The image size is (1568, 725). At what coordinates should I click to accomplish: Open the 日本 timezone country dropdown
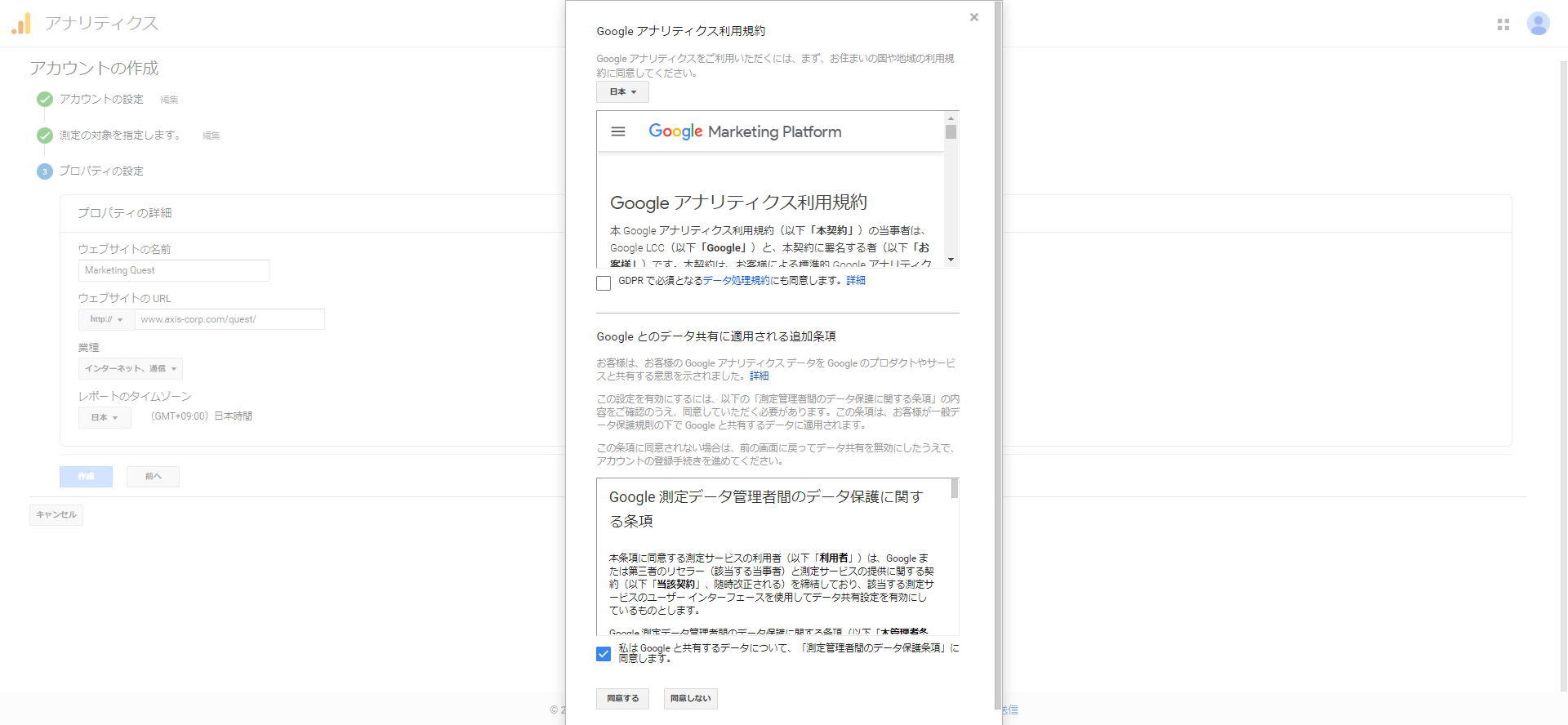click(x=105, y=418)
